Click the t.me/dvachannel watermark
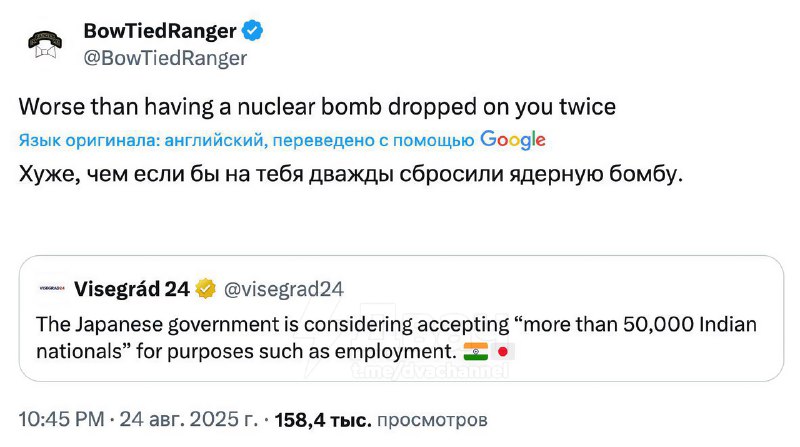 [430, 371]
